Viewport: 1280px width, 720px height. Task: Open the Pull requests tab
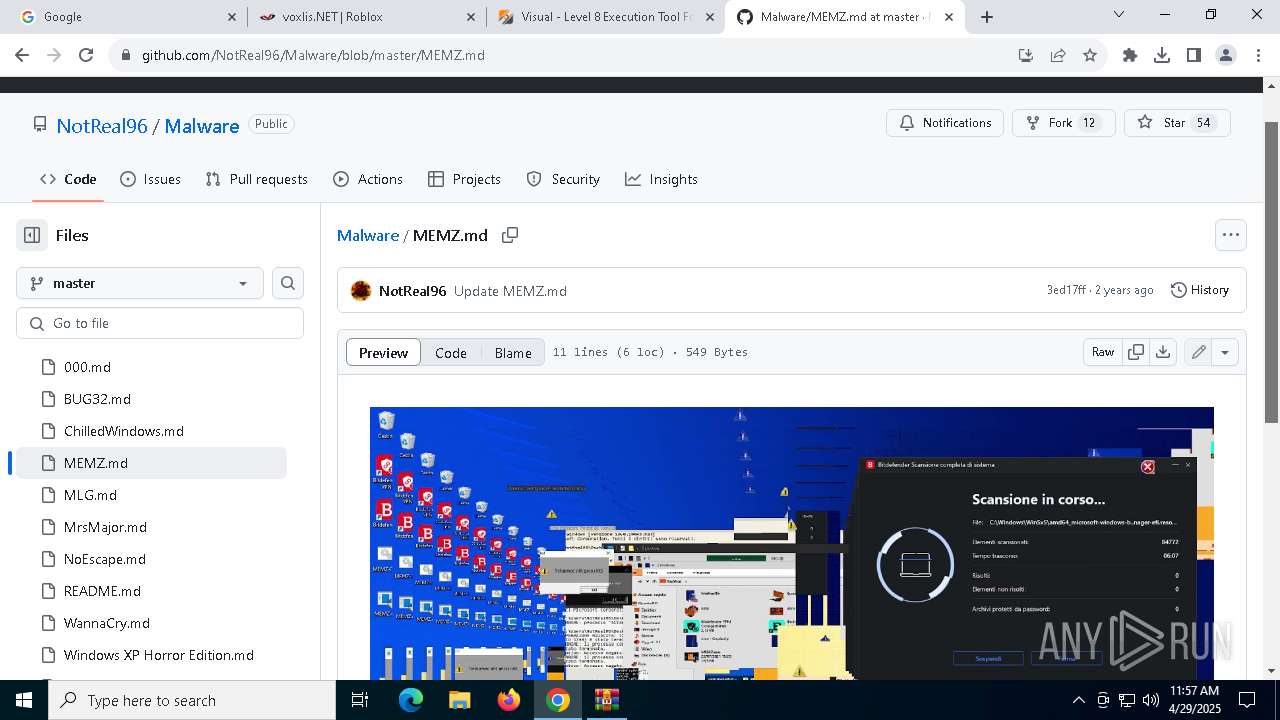click(257, 179)
